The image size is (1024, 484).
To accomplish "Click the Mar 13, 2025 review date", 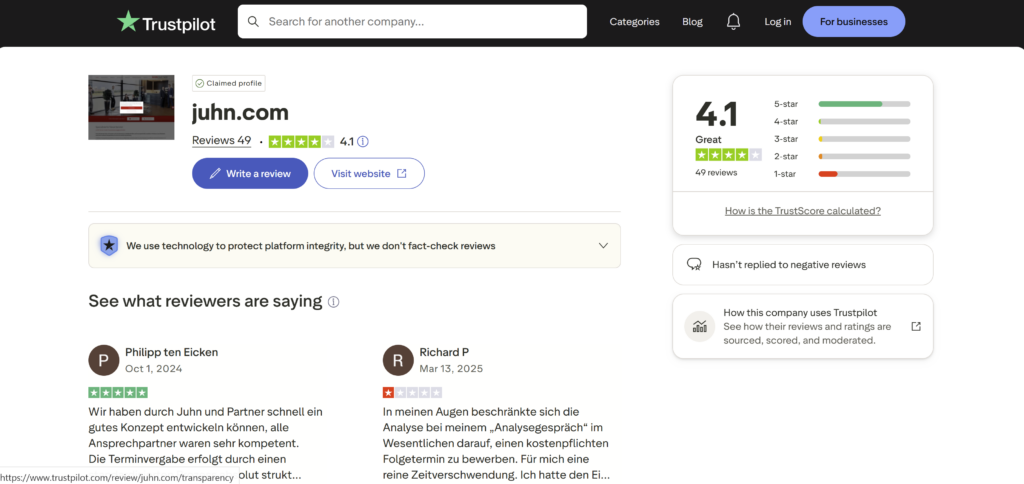I will coord(451,368).
